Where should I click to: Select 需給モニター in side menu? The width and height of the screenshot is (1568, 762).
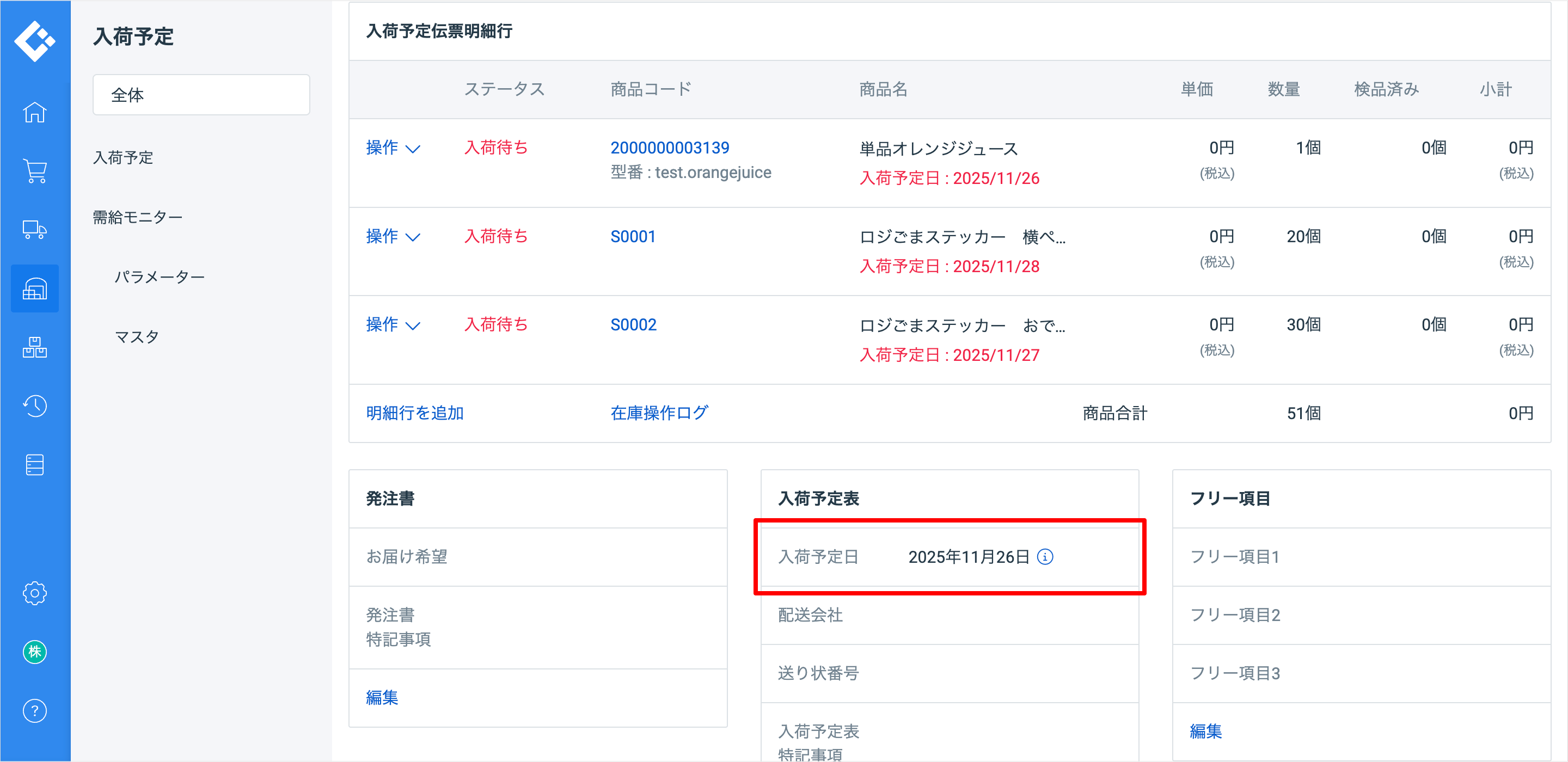[138, 217]
